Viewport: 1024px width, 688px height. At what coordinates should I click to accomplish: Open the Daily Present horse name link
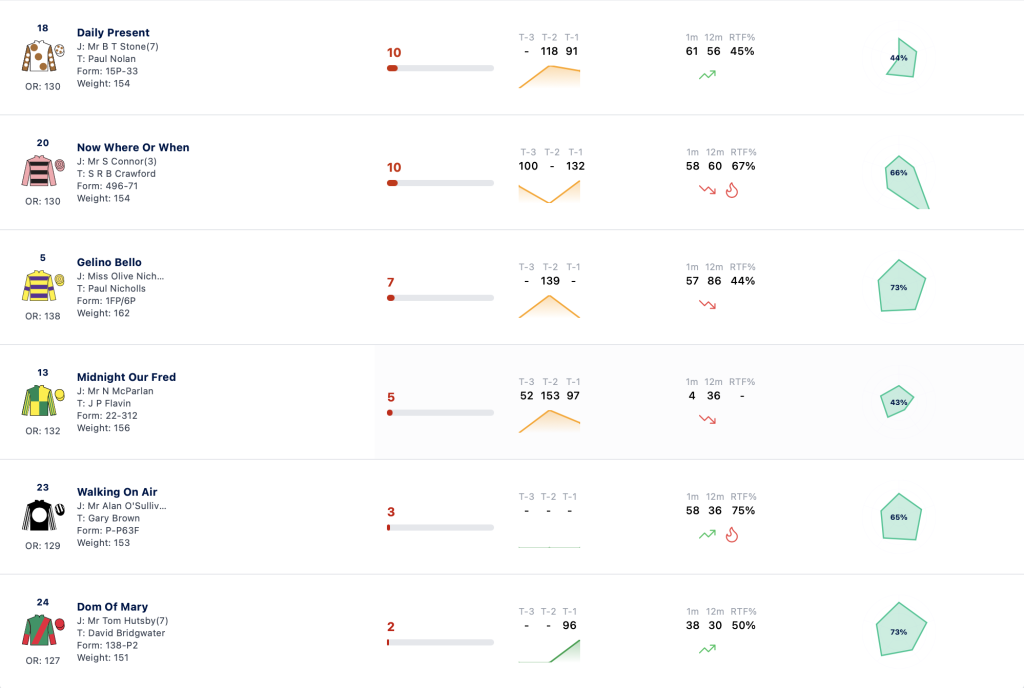coord(113,33)
